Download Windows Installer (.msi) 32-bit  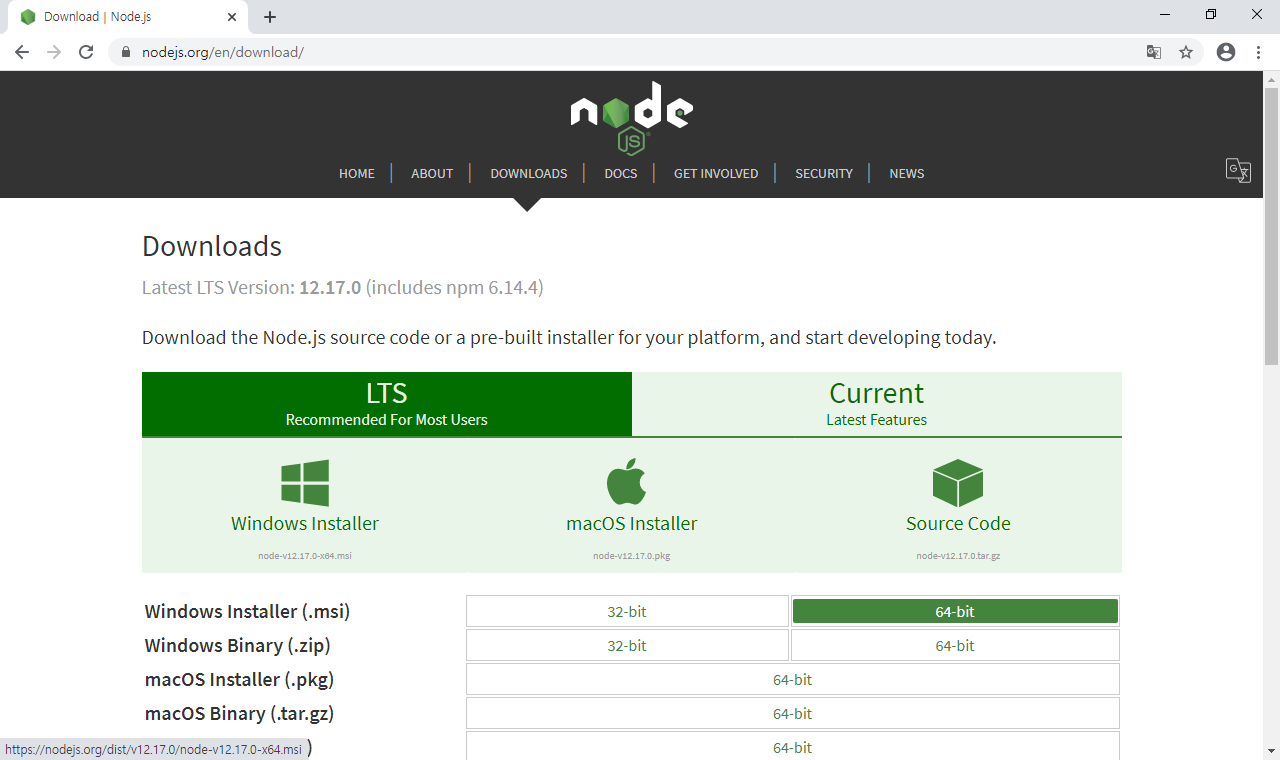[x=627, y=612]
